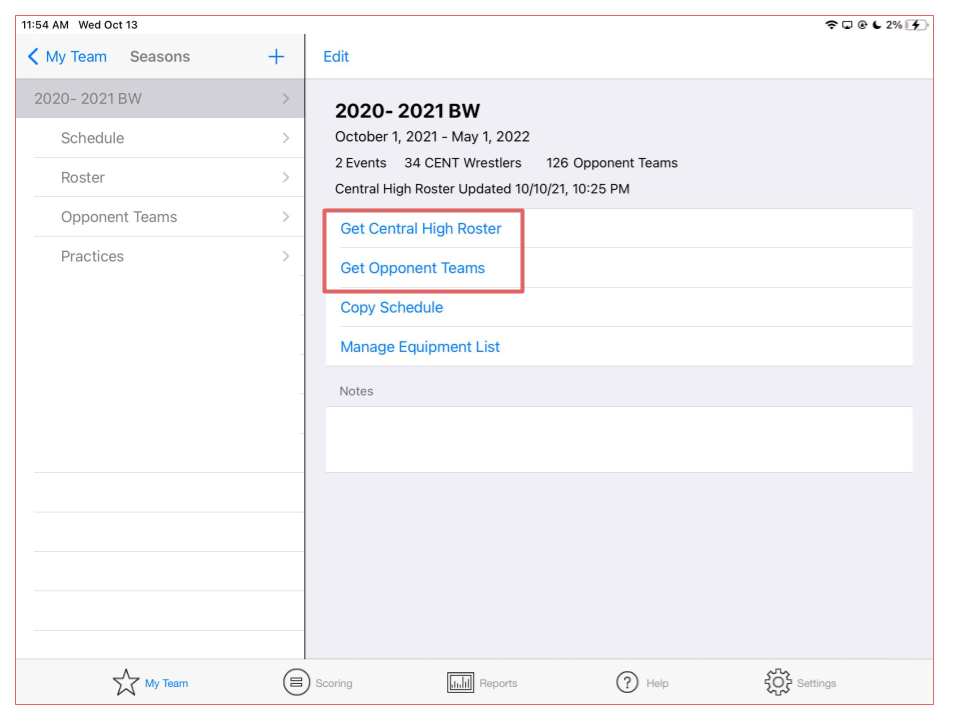Open the Settings gear icon
960x720 pixels.
tap(778, 683)
